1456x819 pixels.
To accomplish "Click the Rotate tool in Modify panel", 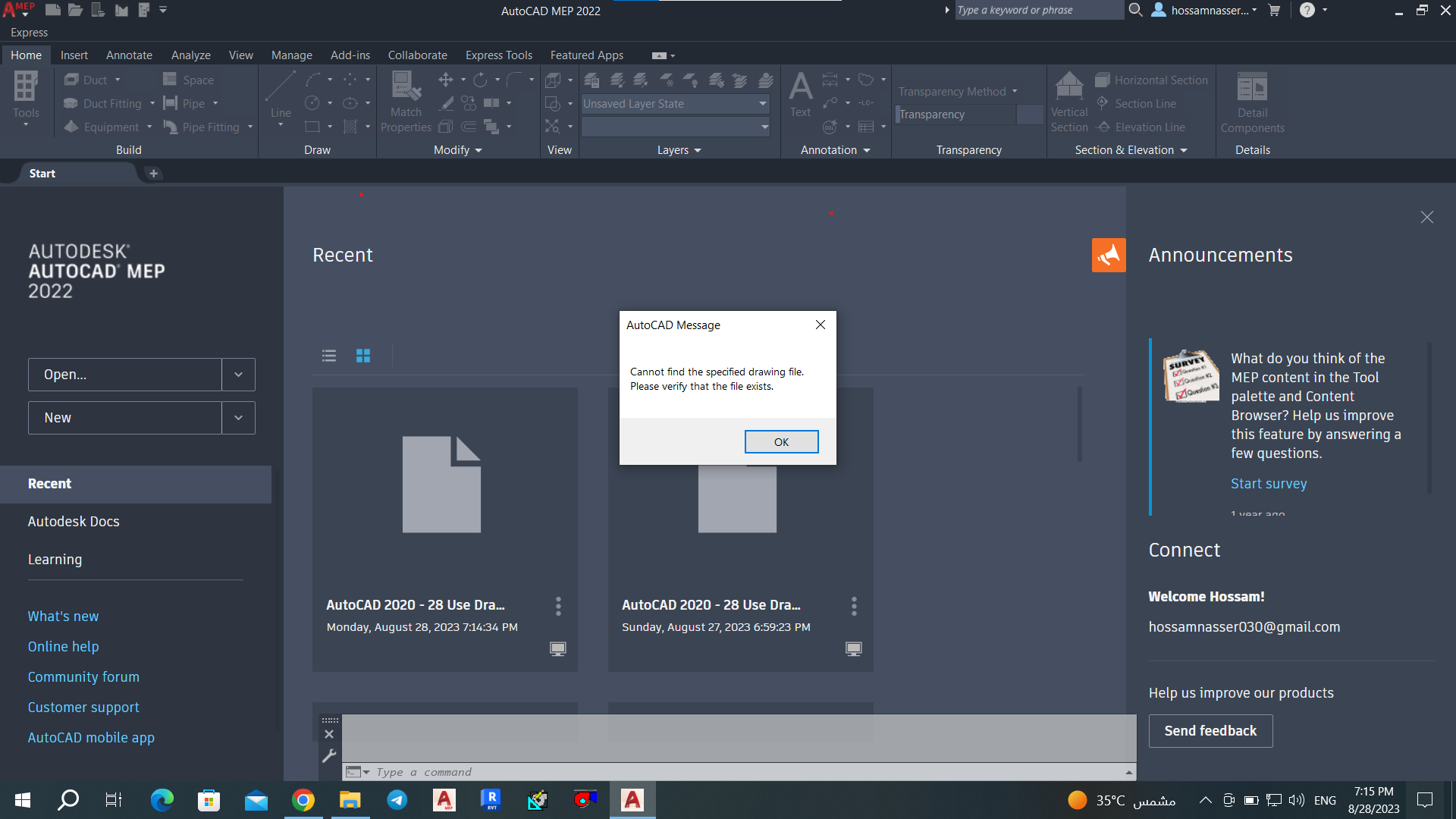I will pos(481,80).
